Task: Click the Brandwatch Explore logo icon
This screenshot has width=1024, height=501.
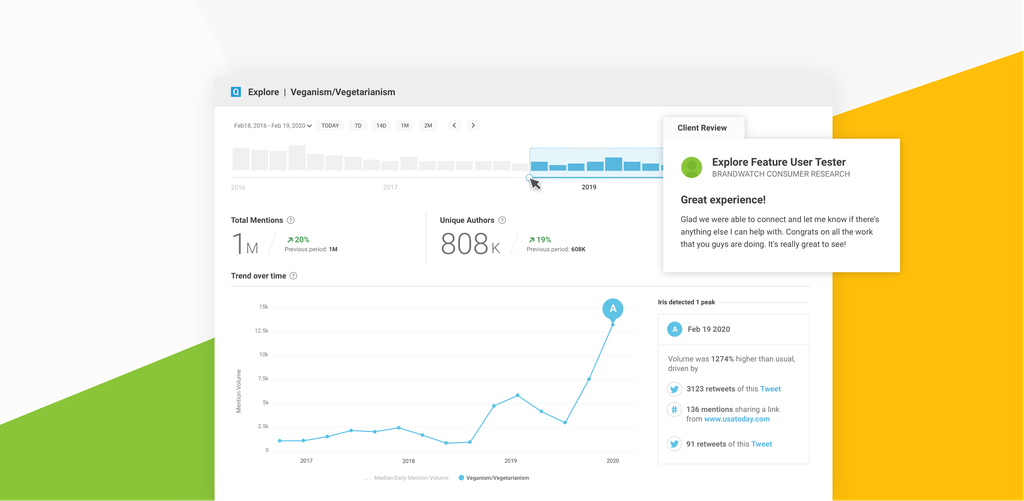Action: click(236, 92)
